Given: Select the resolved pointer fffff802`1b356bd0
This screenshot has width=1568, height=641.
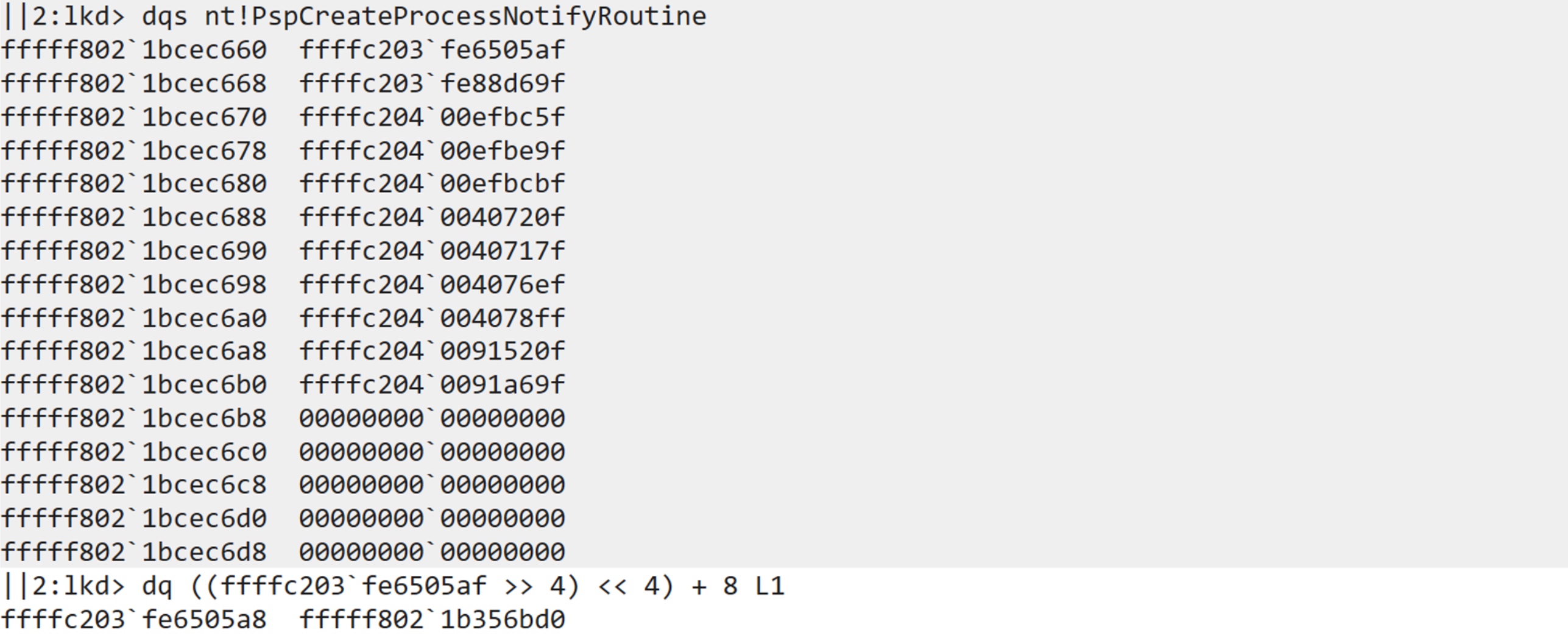Looking at the screenshot, I should coord(432,620).
